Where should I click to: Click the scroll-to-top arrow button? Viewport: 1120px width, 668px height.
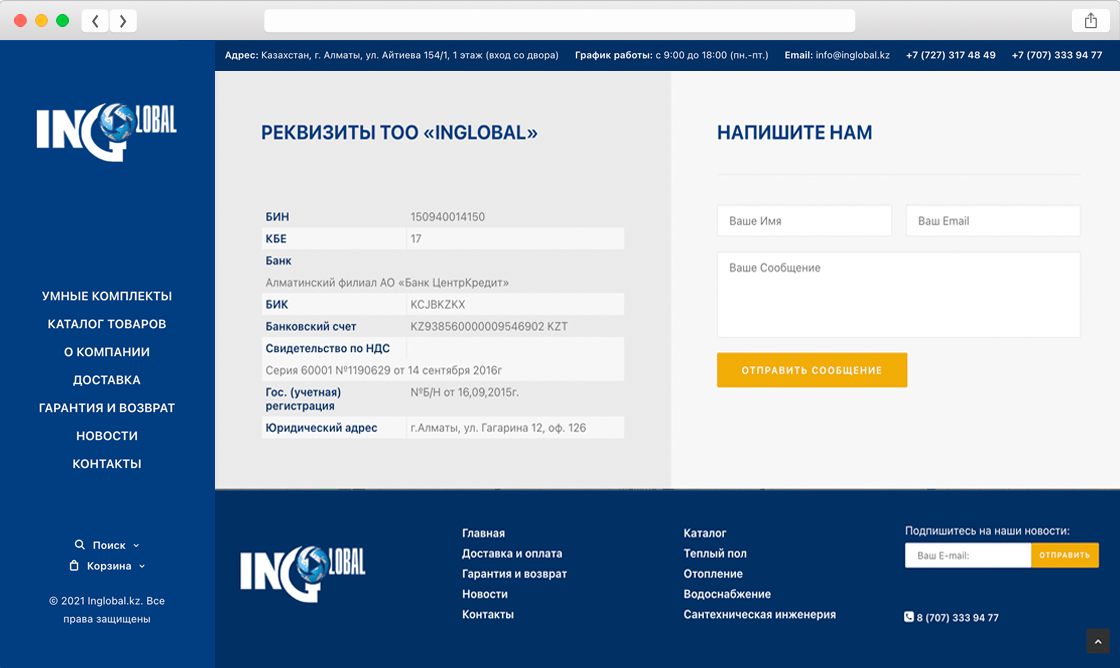[1097, 641]
